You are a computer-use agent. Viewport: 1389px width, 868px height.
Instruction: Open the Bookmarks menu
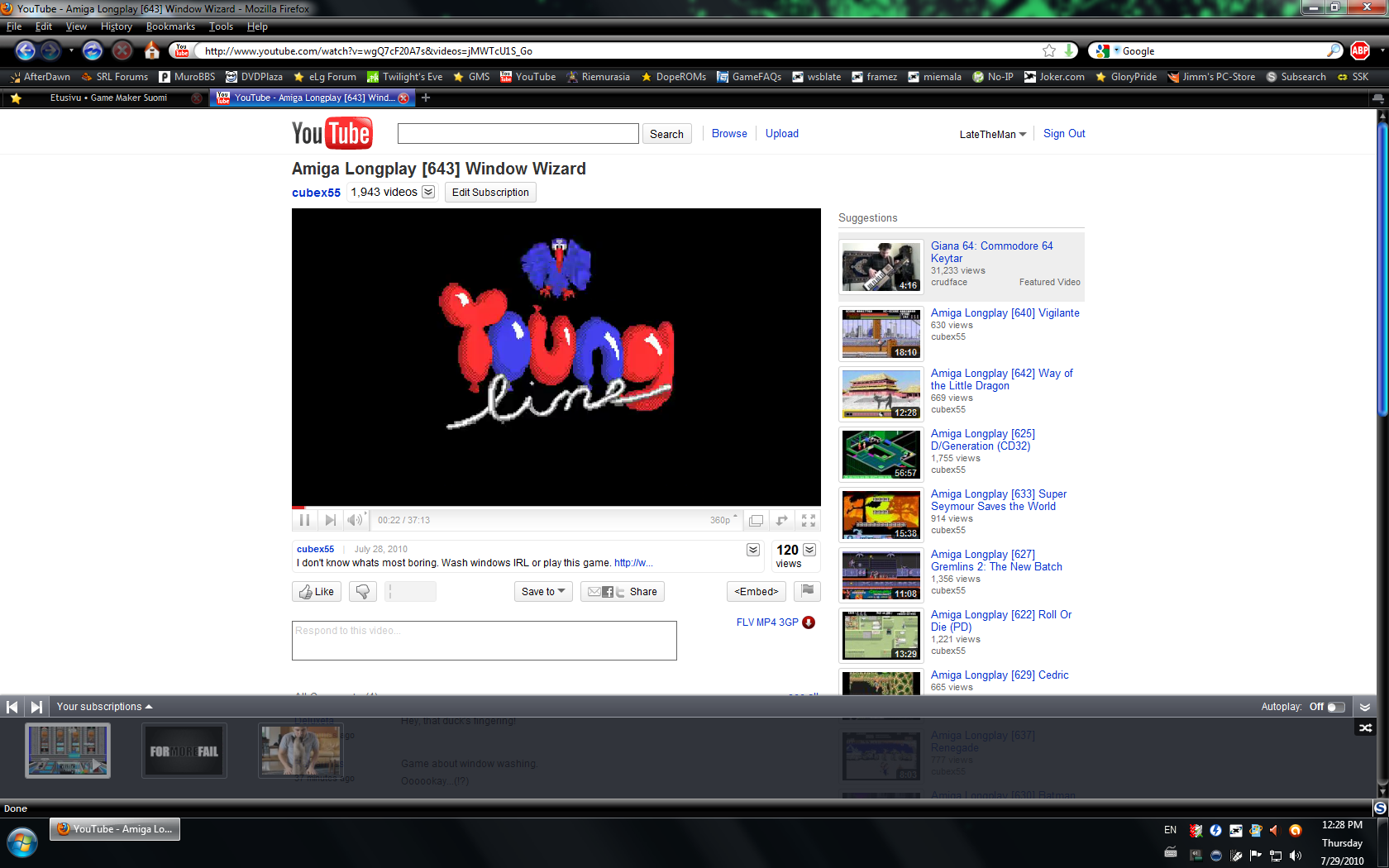click(x=170, y=26)
